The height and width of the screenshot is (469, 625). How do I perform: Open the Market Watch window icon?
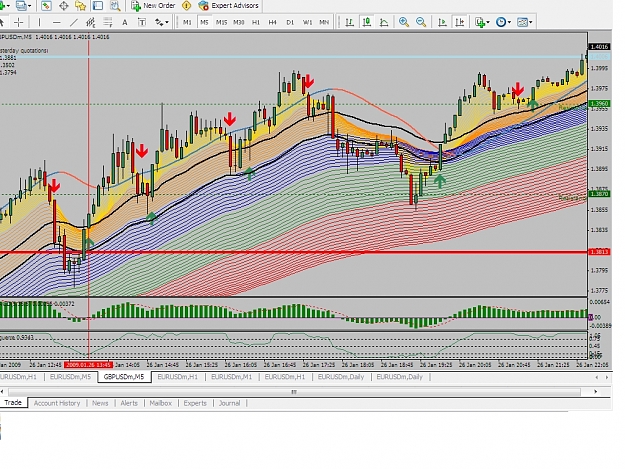[x=46, y=6]
